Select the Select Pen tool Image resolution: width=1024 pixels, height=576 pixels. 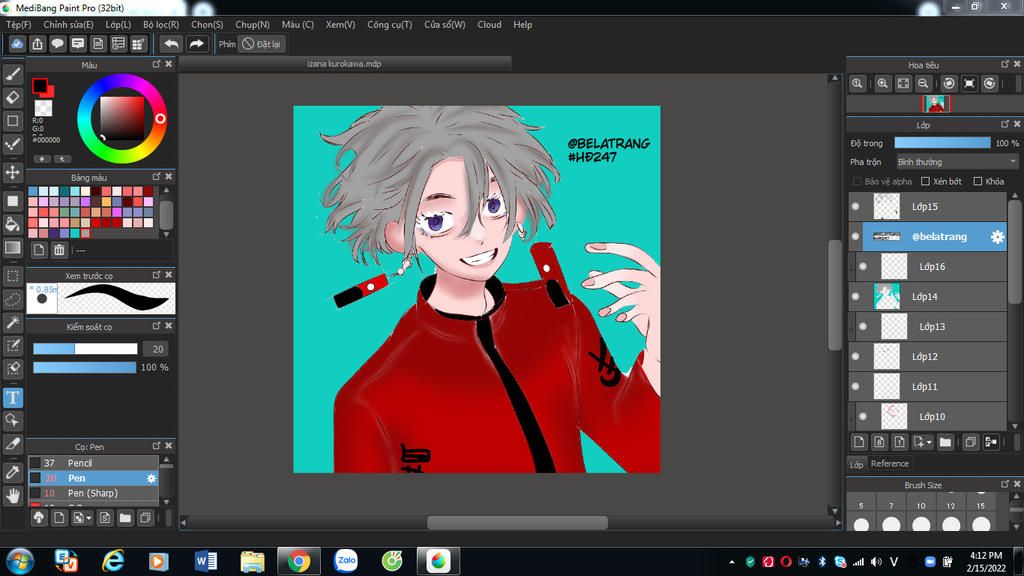tap(12, 345)
